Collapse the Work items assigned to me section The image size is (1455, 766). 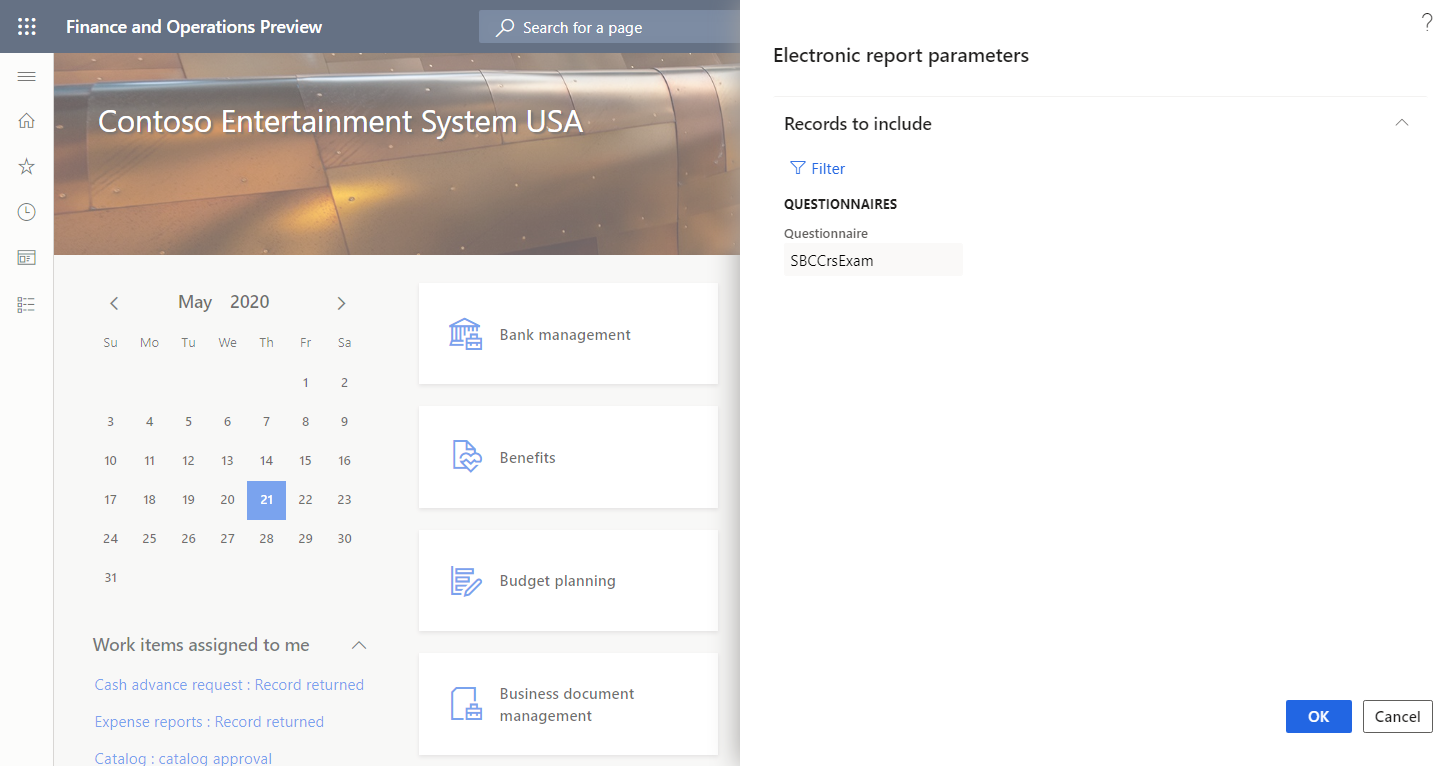click(359, 645)
